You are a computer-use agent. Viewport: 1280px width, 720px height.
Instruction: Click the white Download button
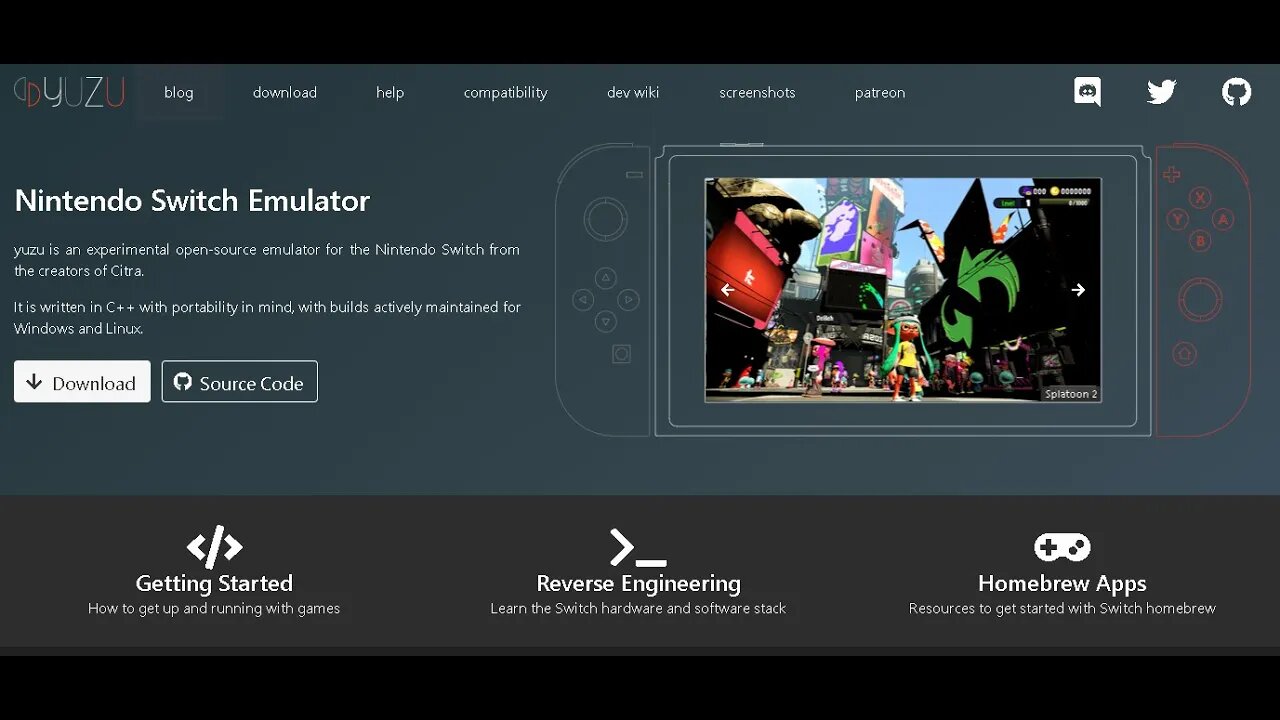click(82, 382)
